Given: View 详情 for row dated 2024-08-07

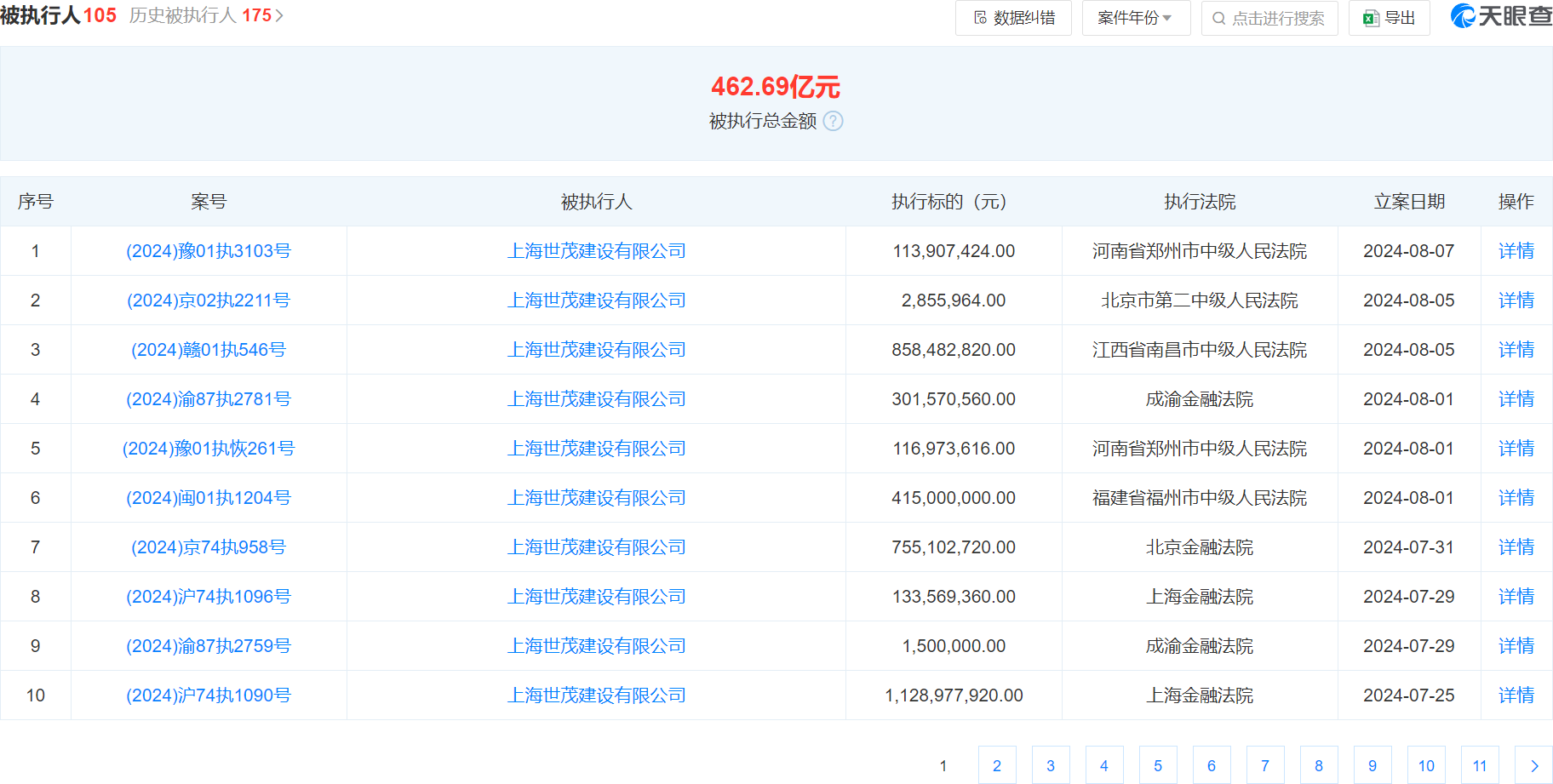Looking at the screenshot, I should click(x=1516, y=251).
